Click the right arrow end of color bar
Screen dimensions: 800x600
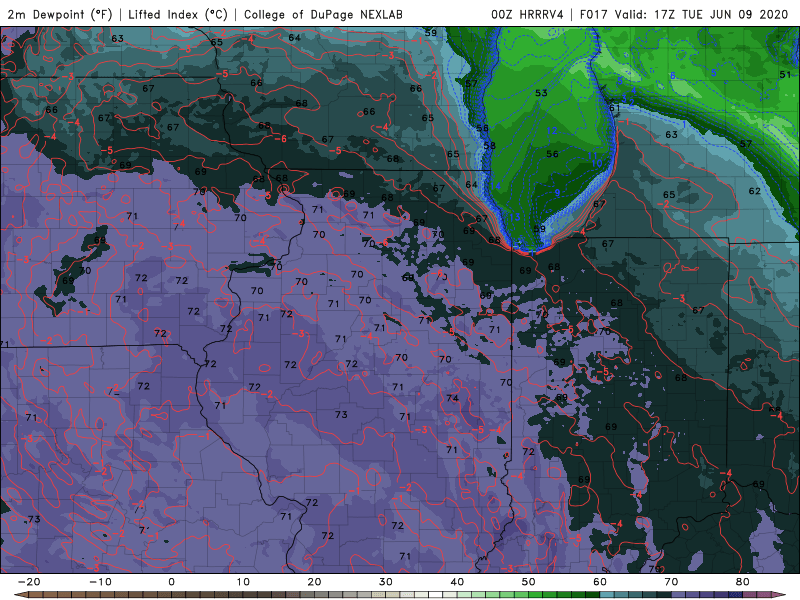click(x=780, y=595)
